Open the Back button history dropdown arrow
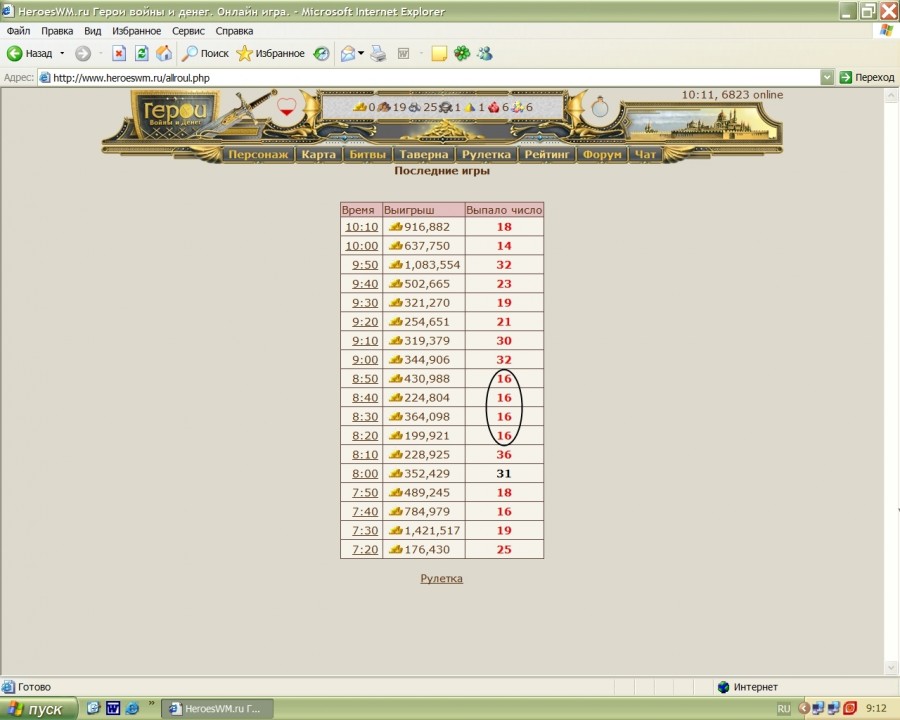This screenshot has height=720, width=900. click(62, 53)
